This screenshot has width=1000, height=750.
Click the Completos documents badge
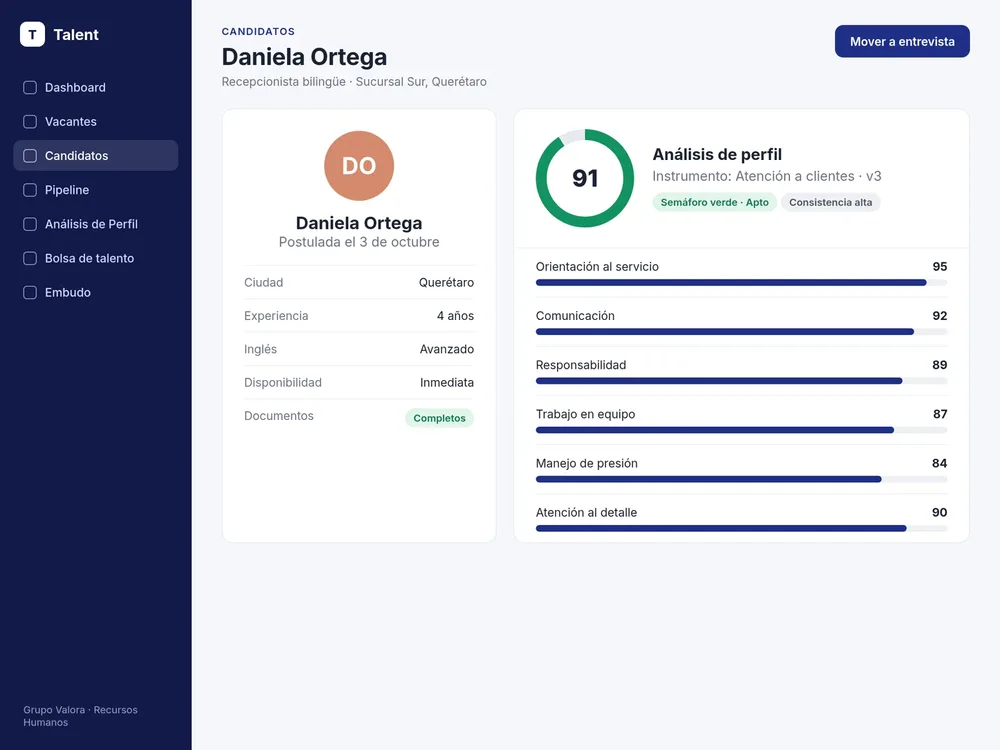click(x=439, y=418)
